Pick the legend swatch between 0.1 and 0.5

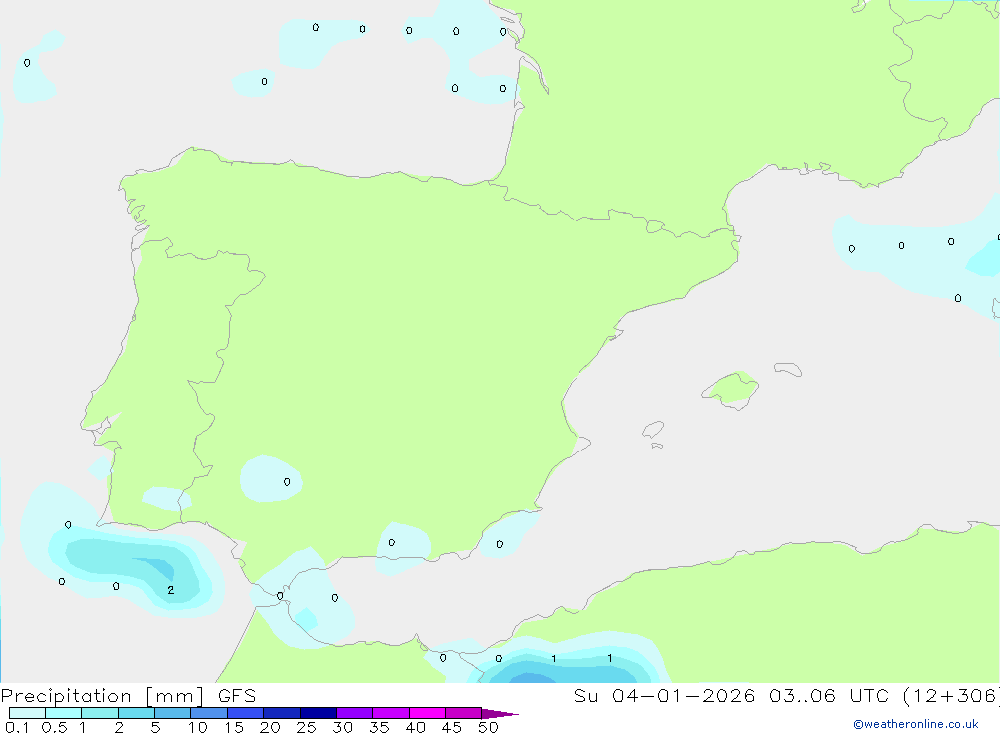tap(27, 713)
